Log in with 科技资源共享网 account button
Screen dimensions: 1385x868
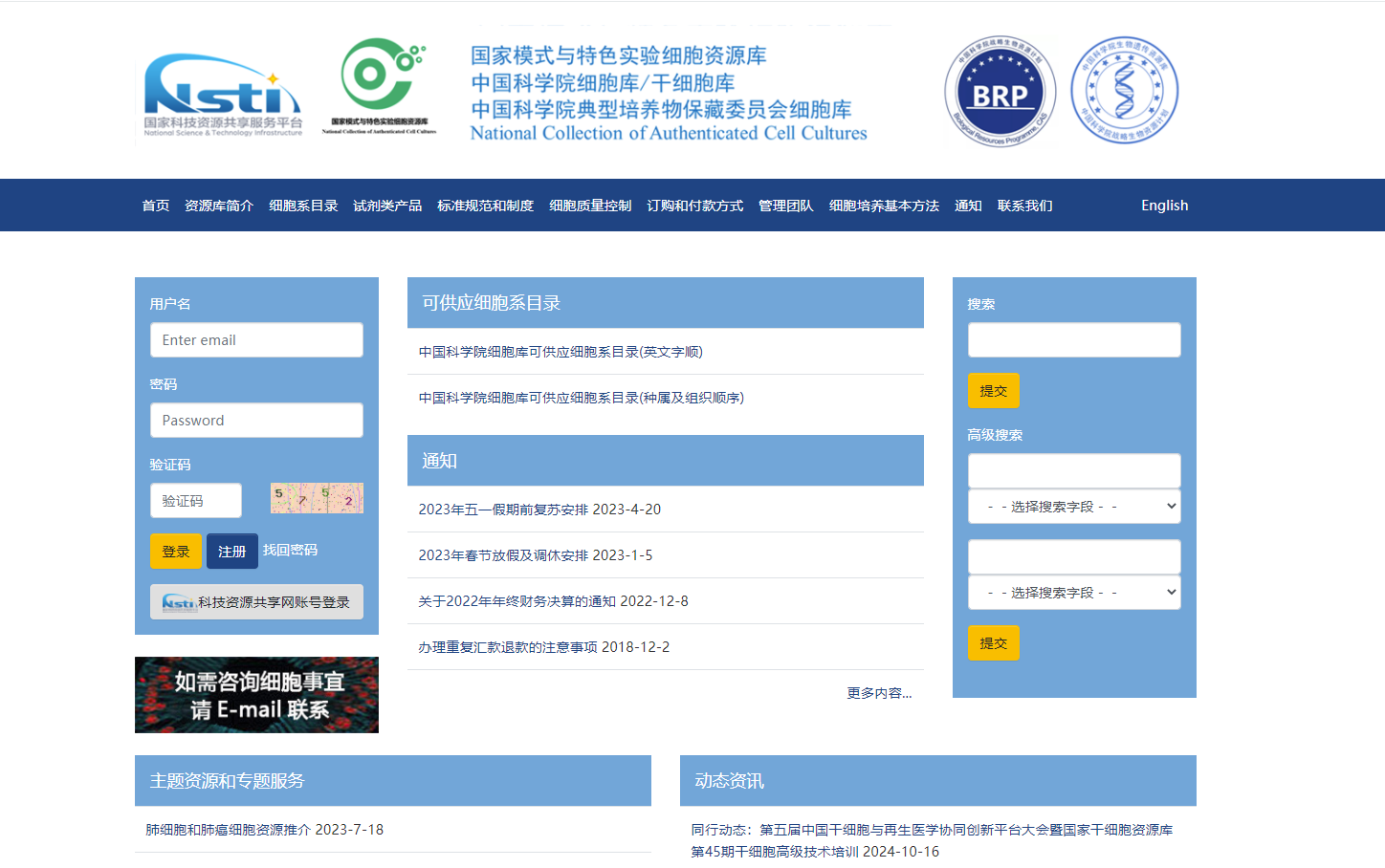pyautogui.click(x=256, y=602)
